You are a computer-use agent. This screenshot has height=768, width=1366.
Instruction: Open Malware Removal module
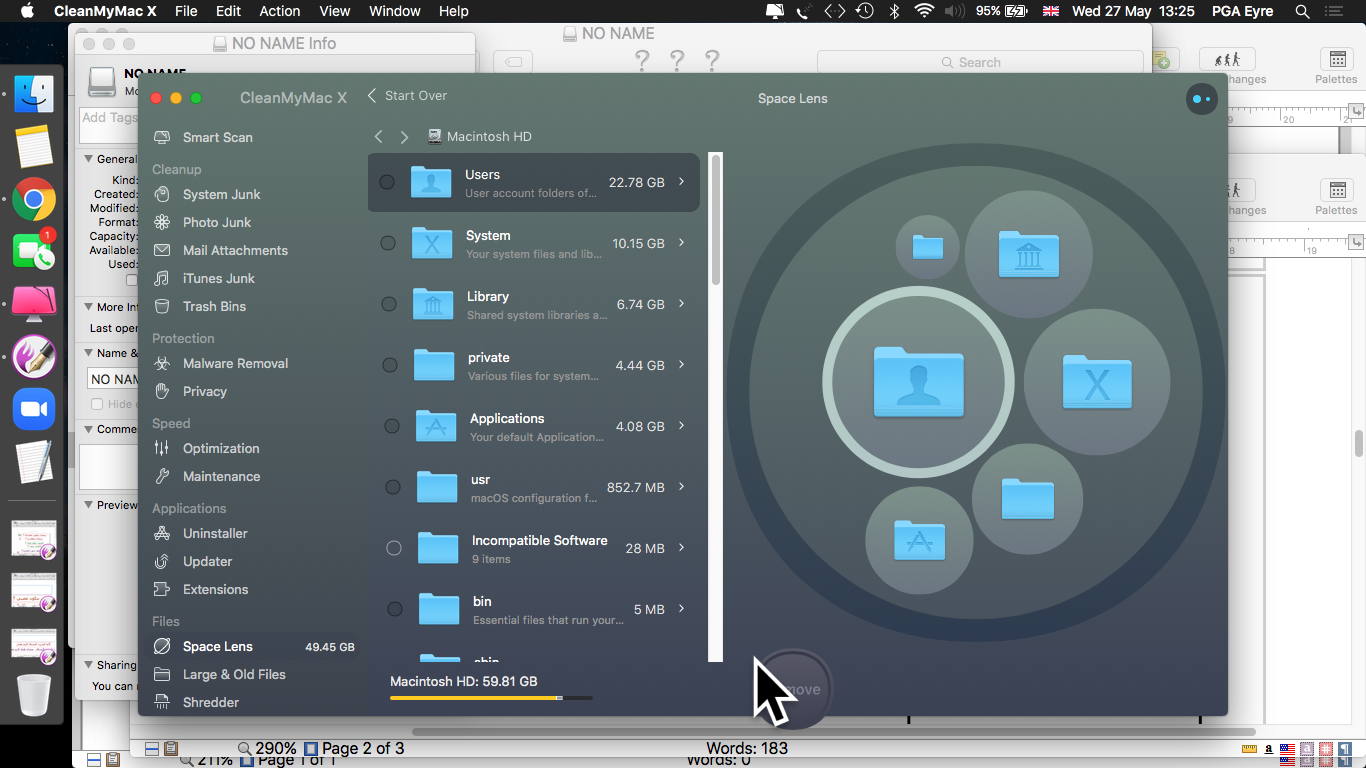click(221, 363)
